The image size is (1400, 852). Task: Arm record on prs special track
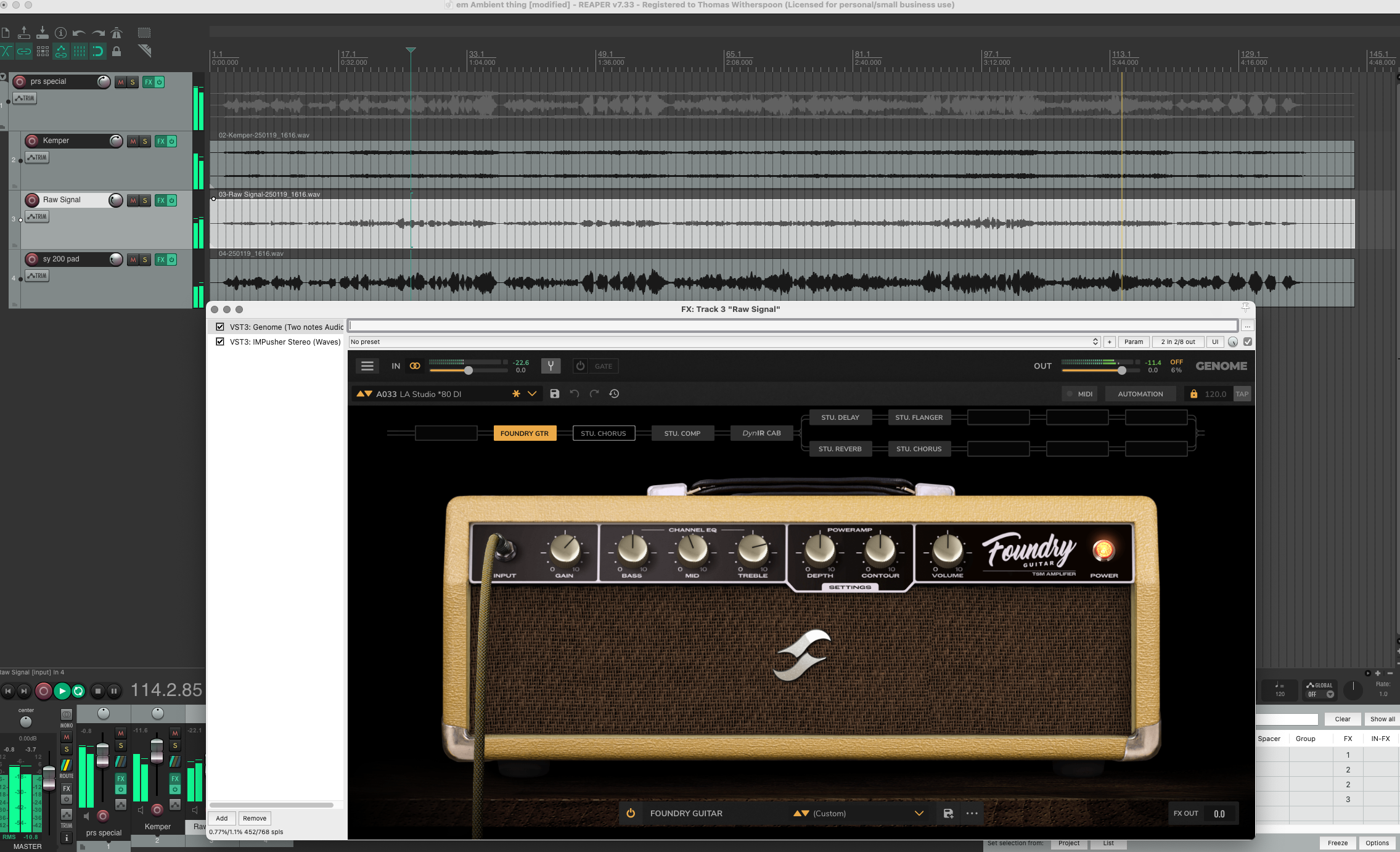pos(20,81)
